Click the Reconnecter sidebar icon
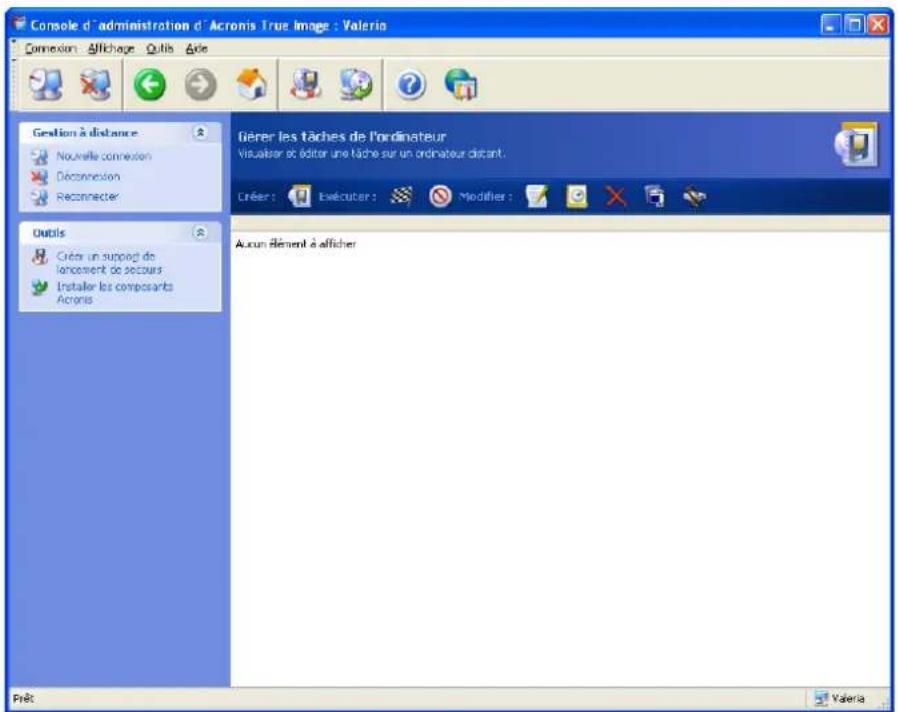 [40, 197]
